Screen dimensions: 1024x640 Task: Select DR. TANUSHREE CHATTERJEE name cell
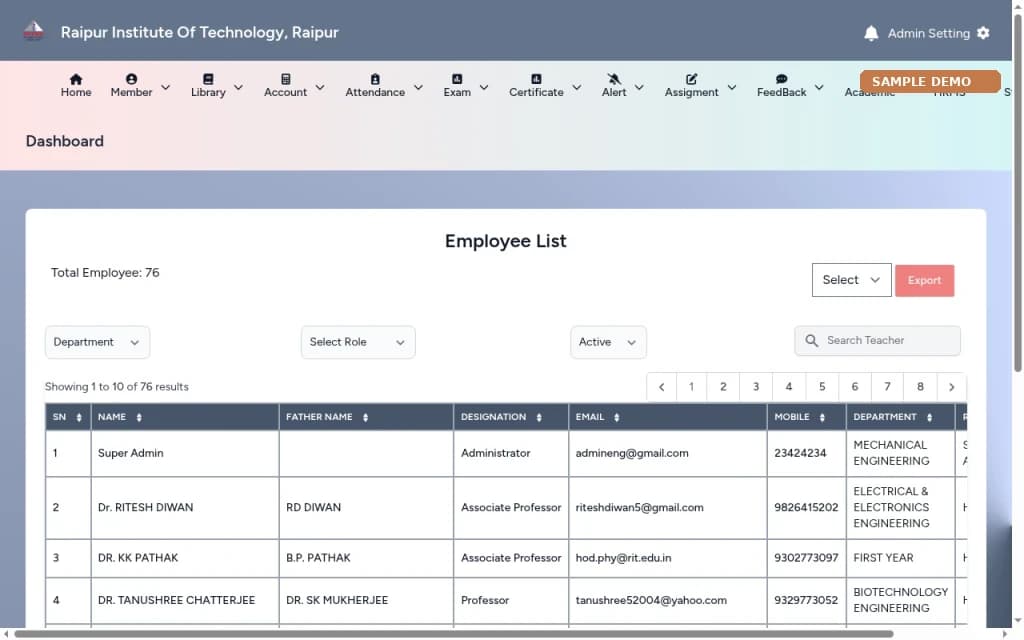coord(185,600)
